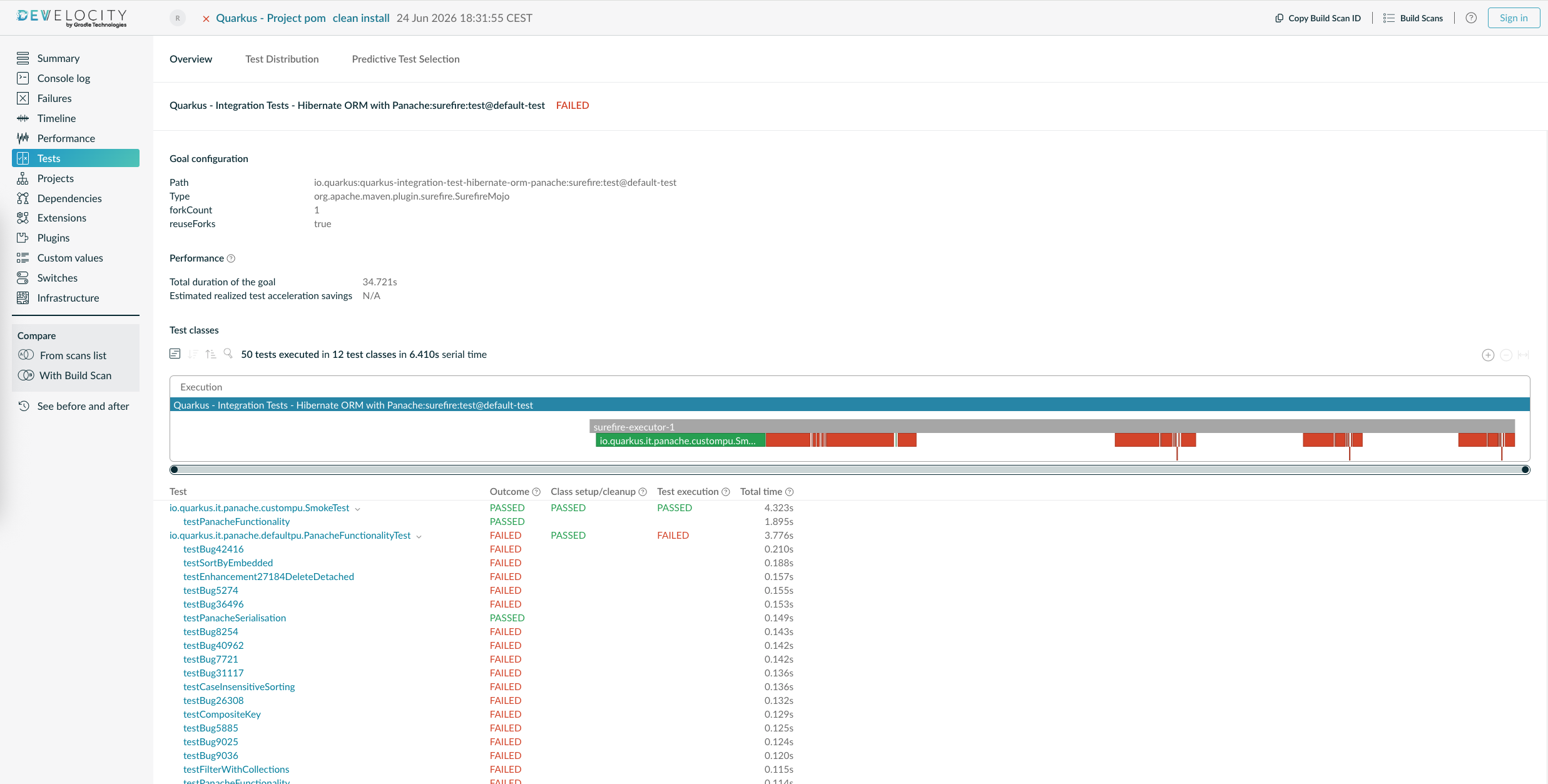This screenshot has height=784, width=1548.
Task: Select the Tests sidebar icon
Action: coord(23,158)
